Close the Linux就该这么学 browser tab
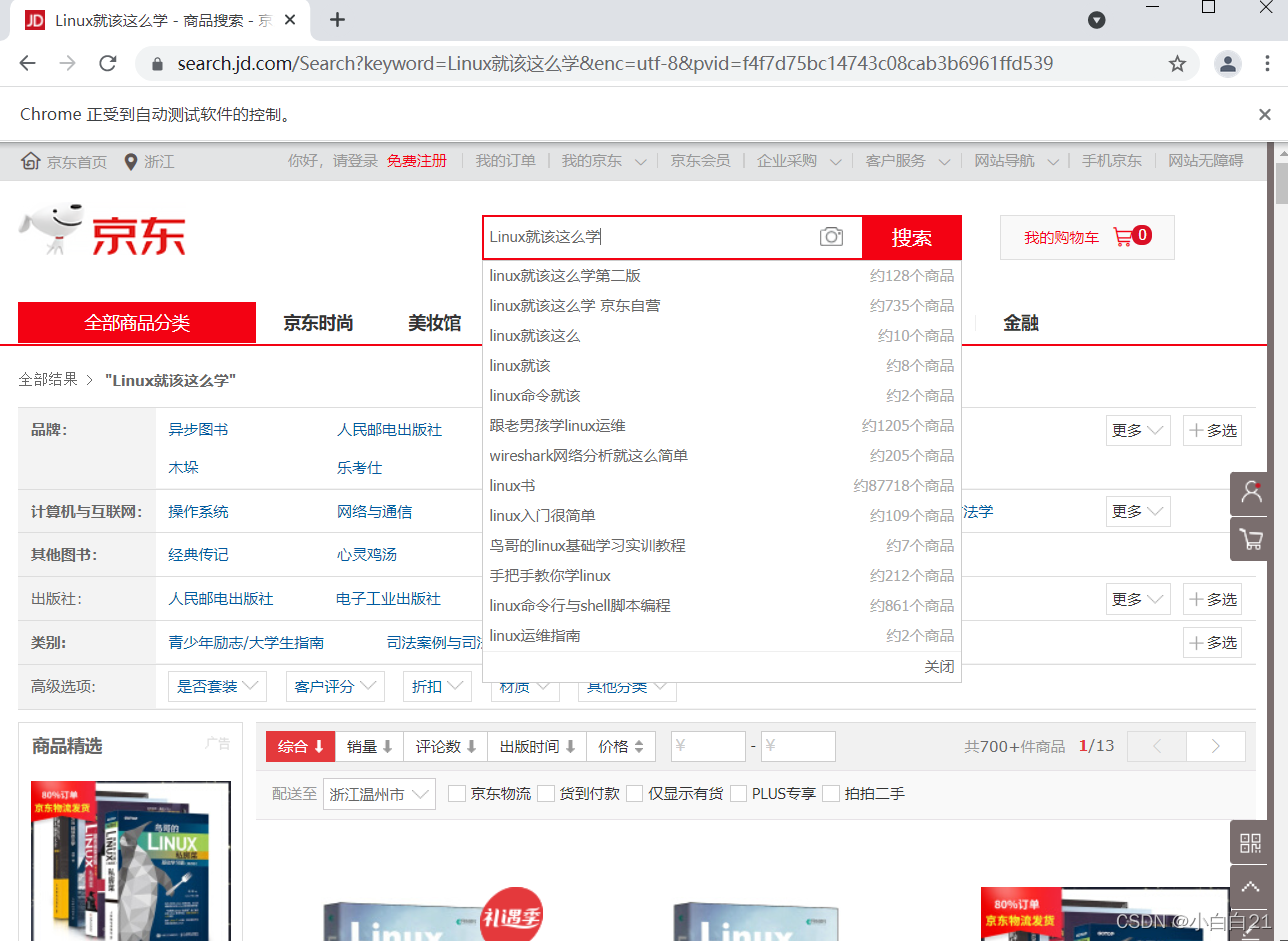Viewport: 1288px width, 941px height. (290, 20)
